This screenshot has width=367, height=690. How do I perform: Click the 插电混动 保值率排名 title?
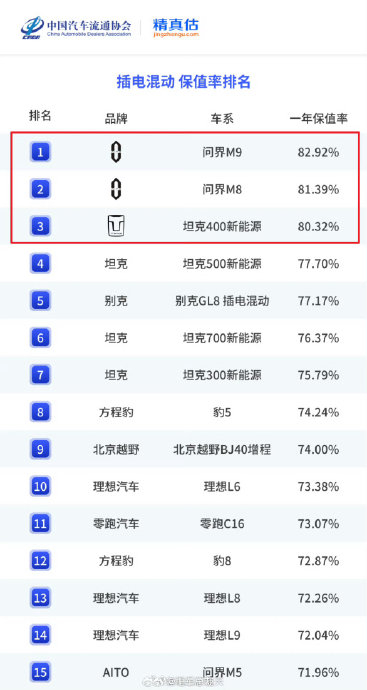pos(184,81)
